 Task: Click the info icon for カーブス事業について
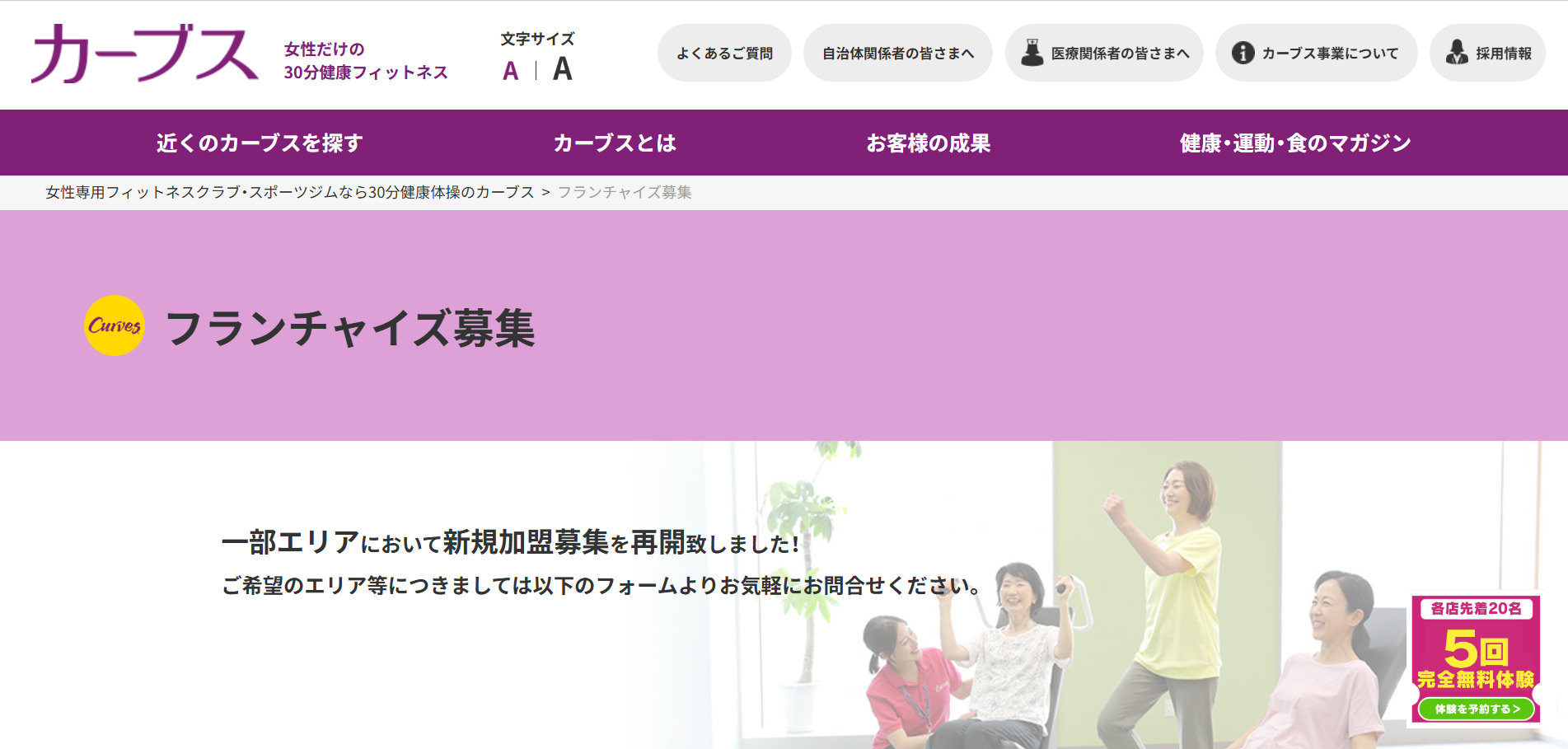1243,53
